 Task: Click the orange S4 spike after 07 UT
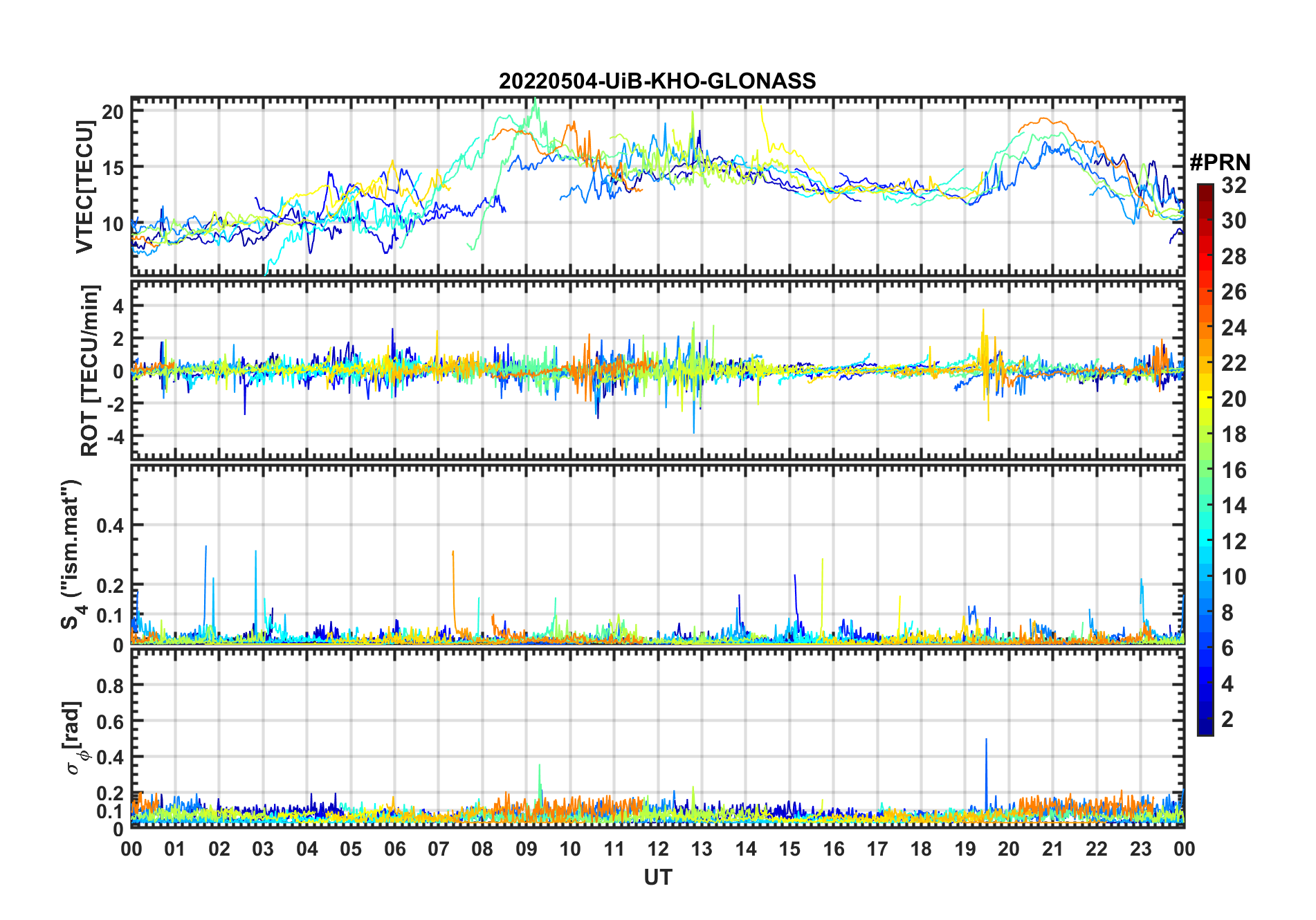click(x=453, y=588)
